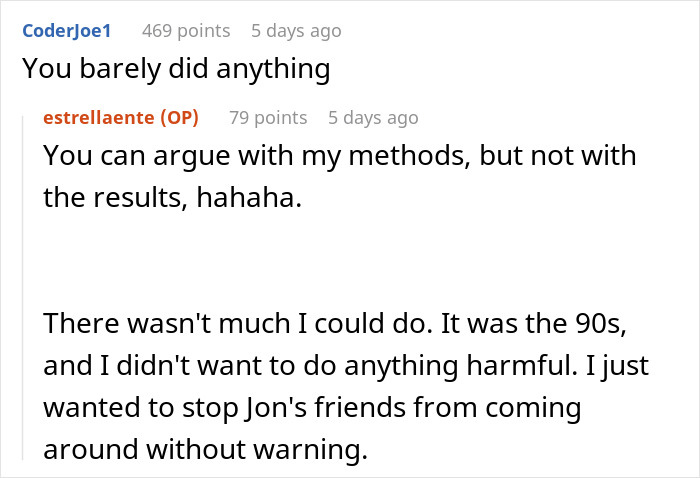
Task: Click the last line "around without warning."
Action: [x=205, y=449]
